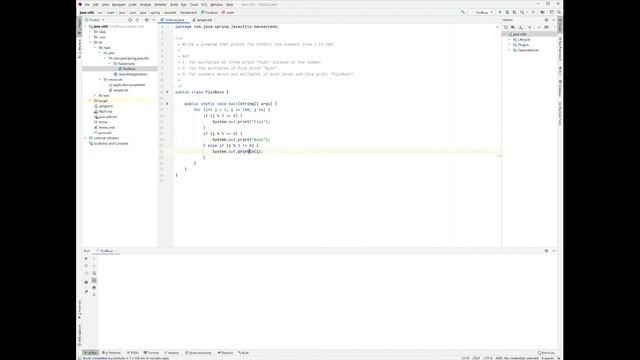
Task: Open Run panel settings gear
Action: pyautogui.click(x=547, y=251)
